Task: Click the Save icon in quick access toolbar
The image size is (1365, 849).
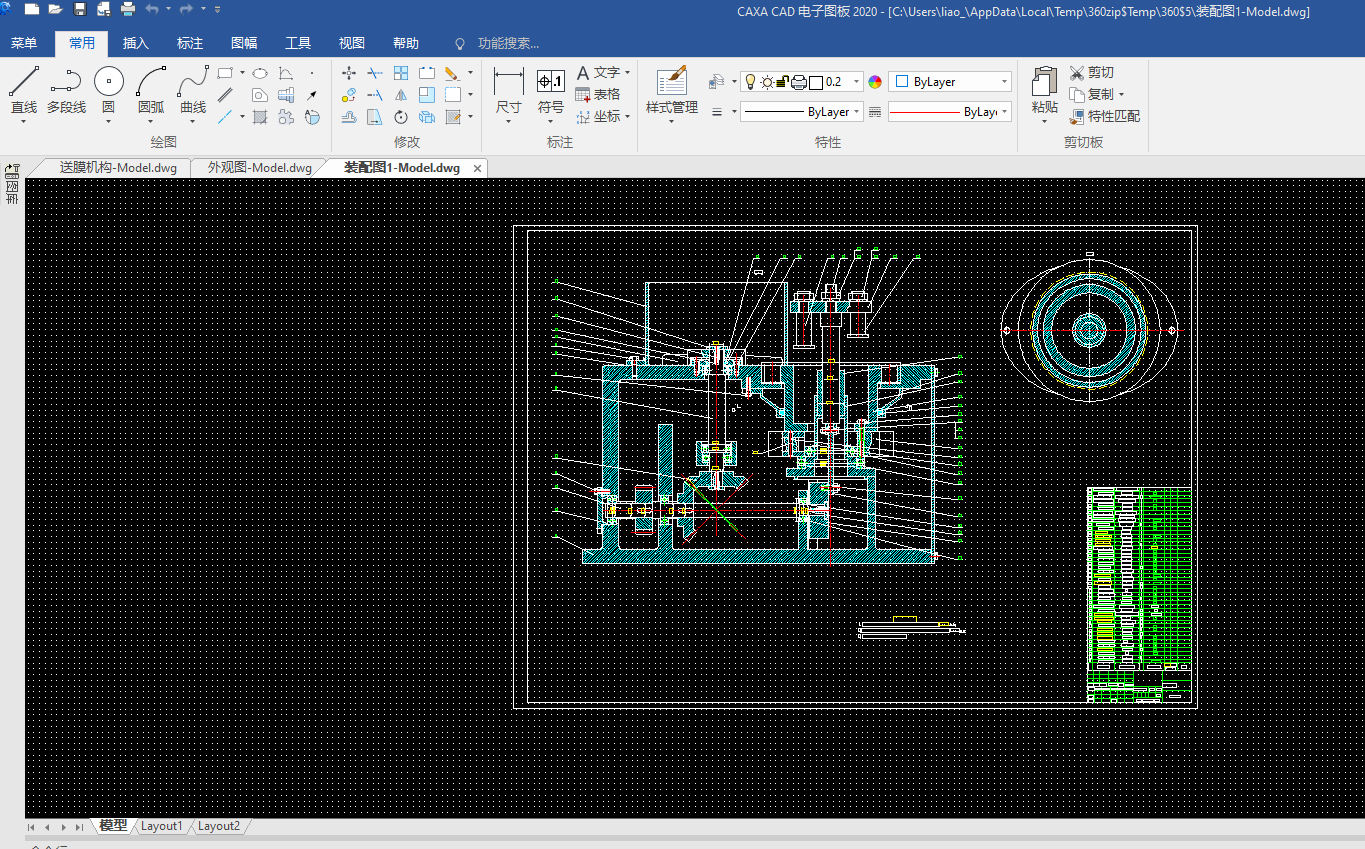Action: click(80, 9)
